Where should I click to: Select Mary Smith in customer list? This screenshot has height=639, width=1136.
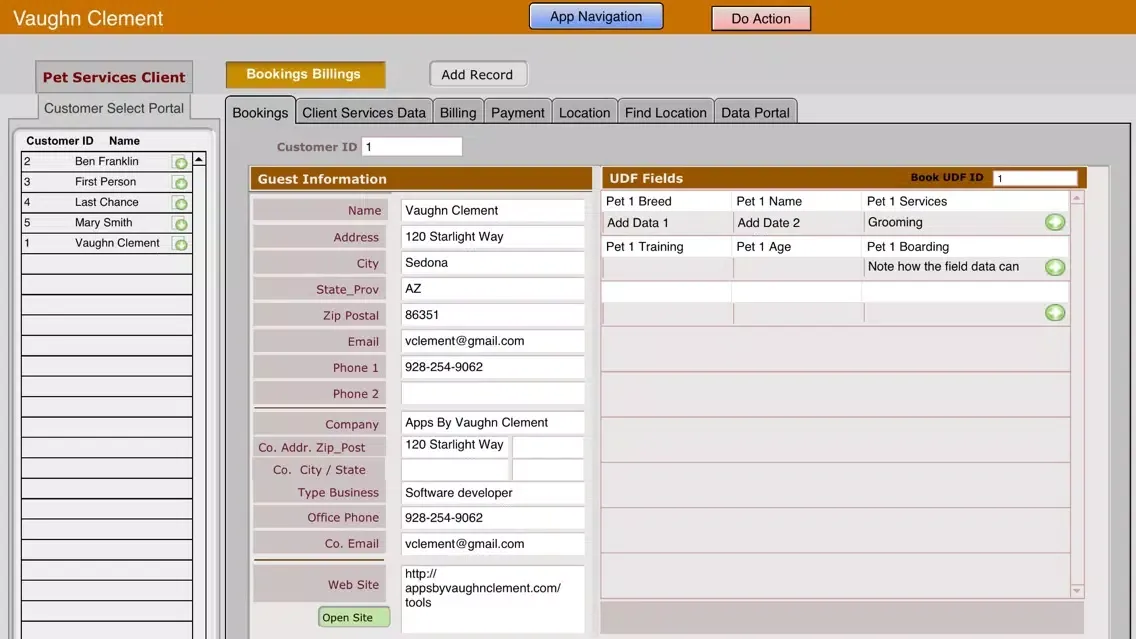tap(106, 222)
